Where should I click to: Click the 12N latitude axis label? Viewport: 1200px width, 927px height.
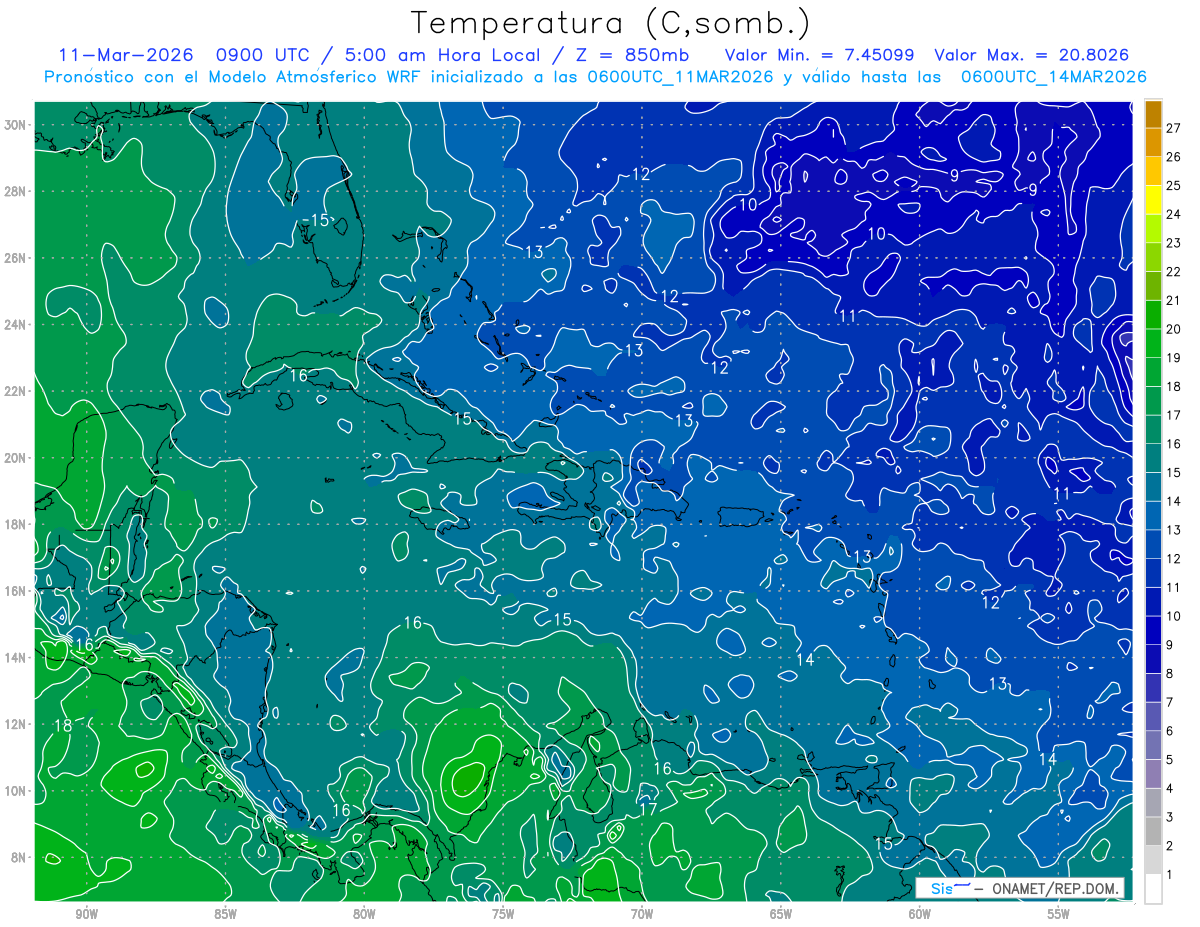click(x=14, y=724)
